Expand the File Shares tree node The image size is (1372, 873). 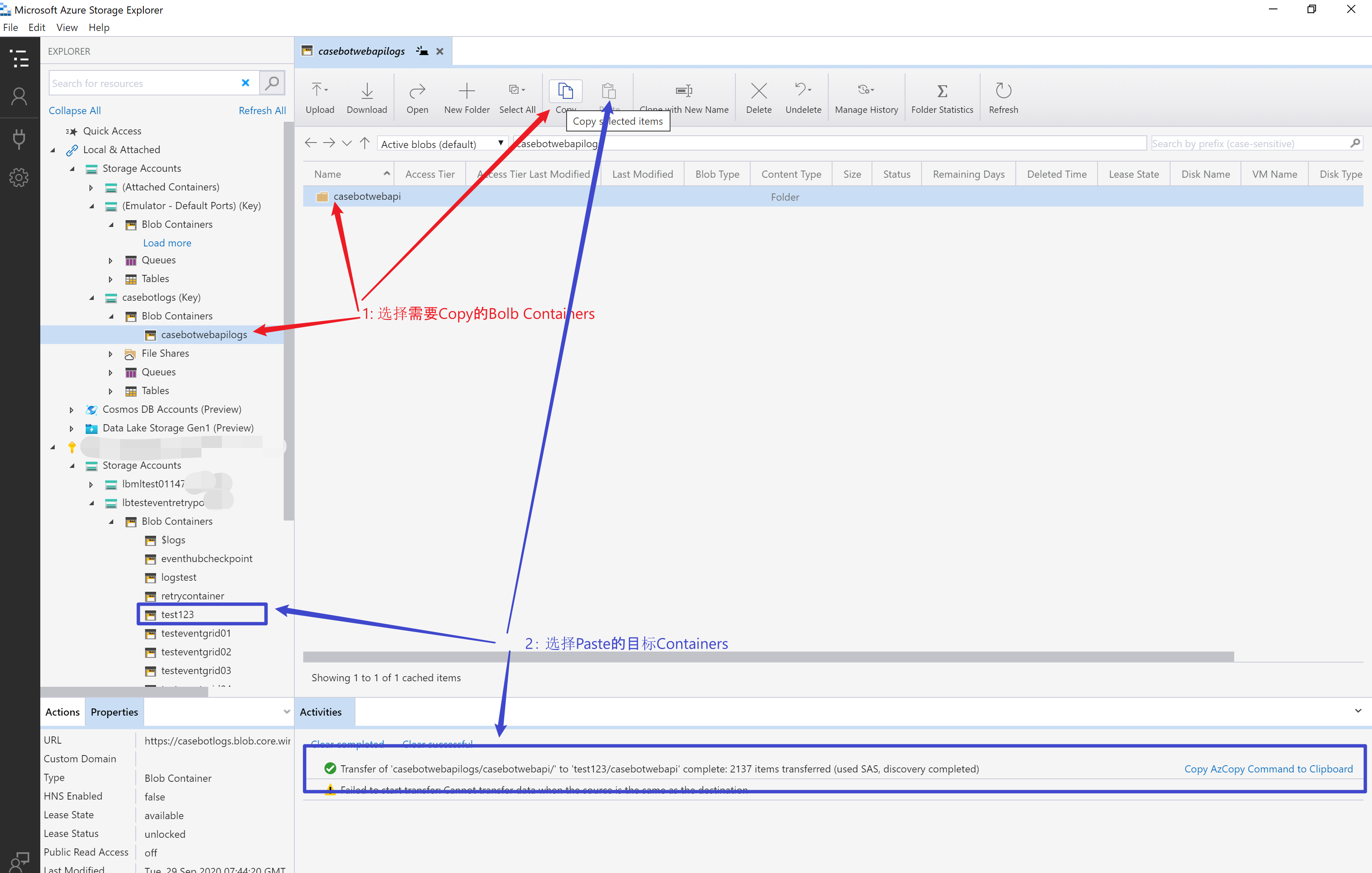pyautogui.click(x=111, y=354)
